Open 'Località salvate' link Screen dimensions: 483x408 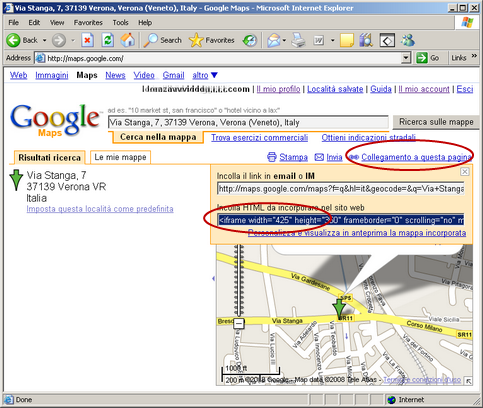[x=335, y=89]
